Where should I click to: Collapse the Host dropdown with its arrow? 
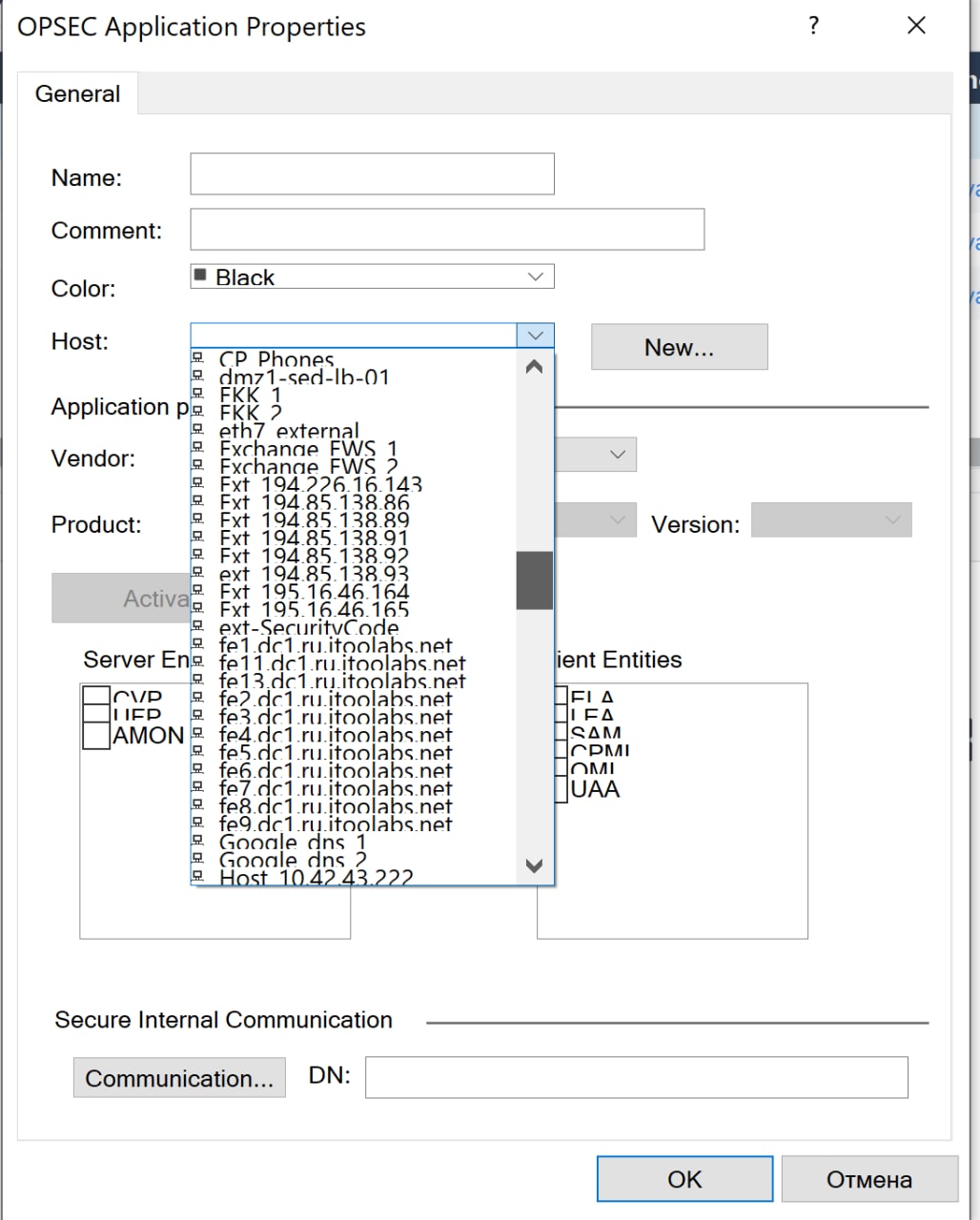pos(535,335)
